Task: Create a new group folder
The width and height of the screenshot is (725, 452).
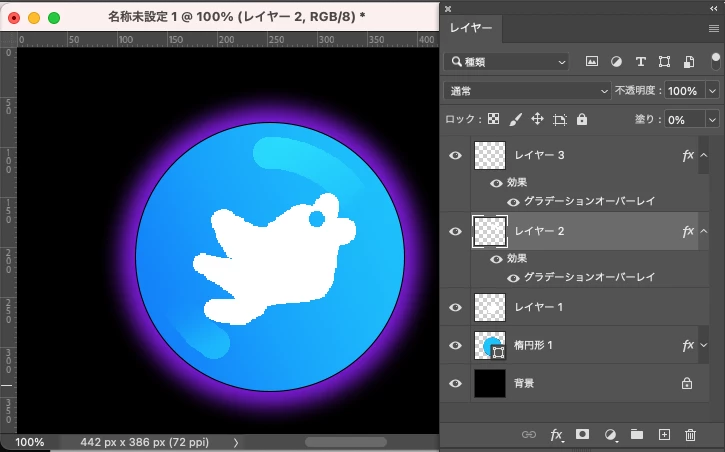Action: (x=637, y=434)
